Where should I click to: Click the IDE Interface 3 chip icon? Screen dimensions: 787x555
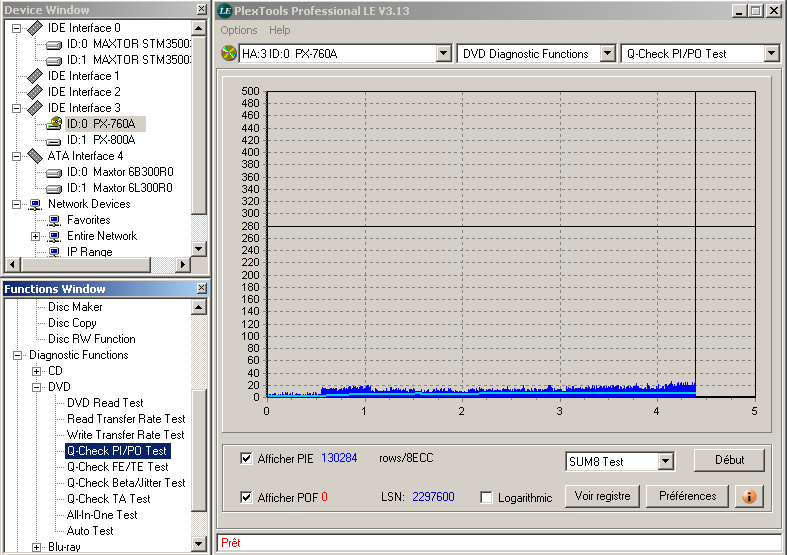coord(35,108)
